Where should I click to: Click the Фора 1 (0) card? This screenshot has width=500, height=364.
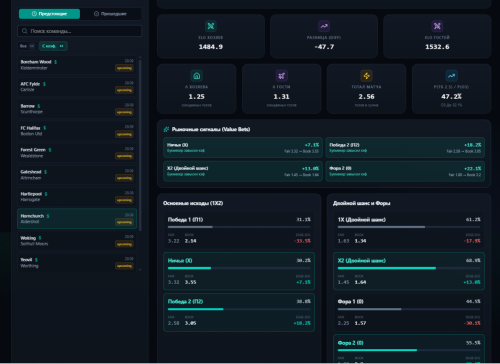[409, 312]
